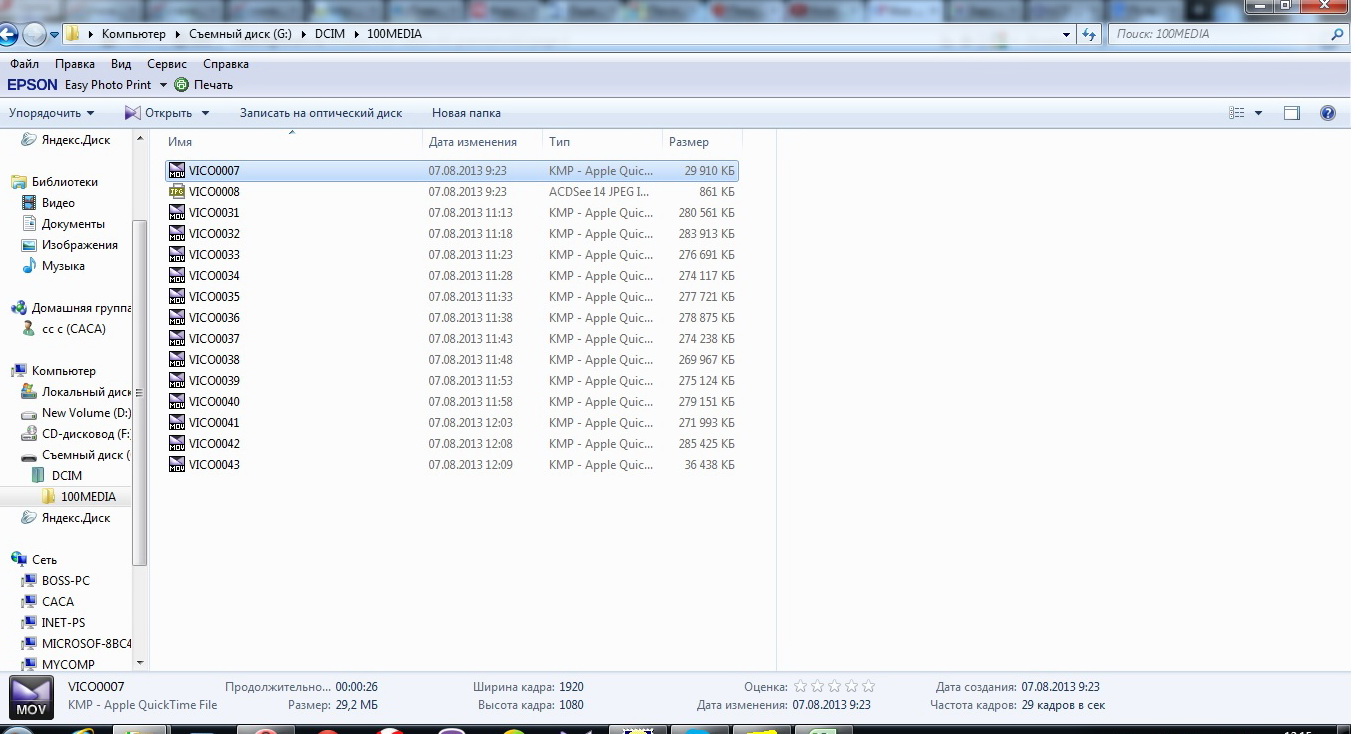Open the view options dropdown arrow
This screenshot has height=734, width=1362.
pos(1258,113)
